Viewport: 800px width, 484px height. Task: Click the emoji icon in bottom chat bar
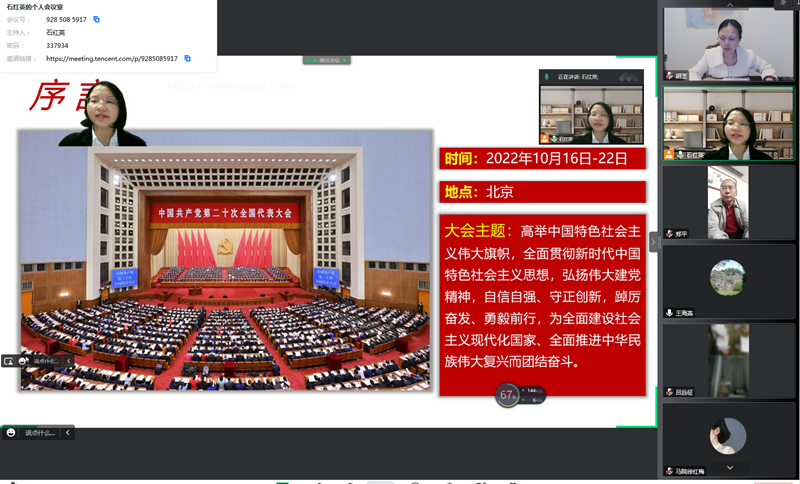click(x=11, y=433)
